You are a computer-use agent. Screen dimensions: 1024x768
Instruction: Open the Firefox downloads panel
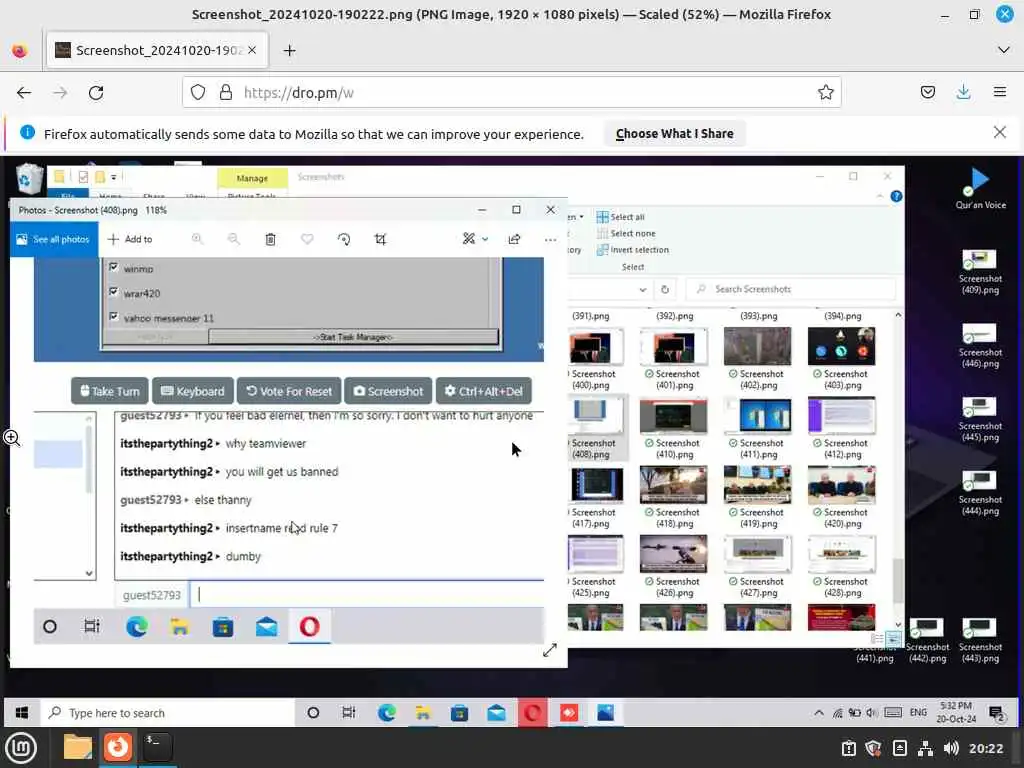[963, 93]
